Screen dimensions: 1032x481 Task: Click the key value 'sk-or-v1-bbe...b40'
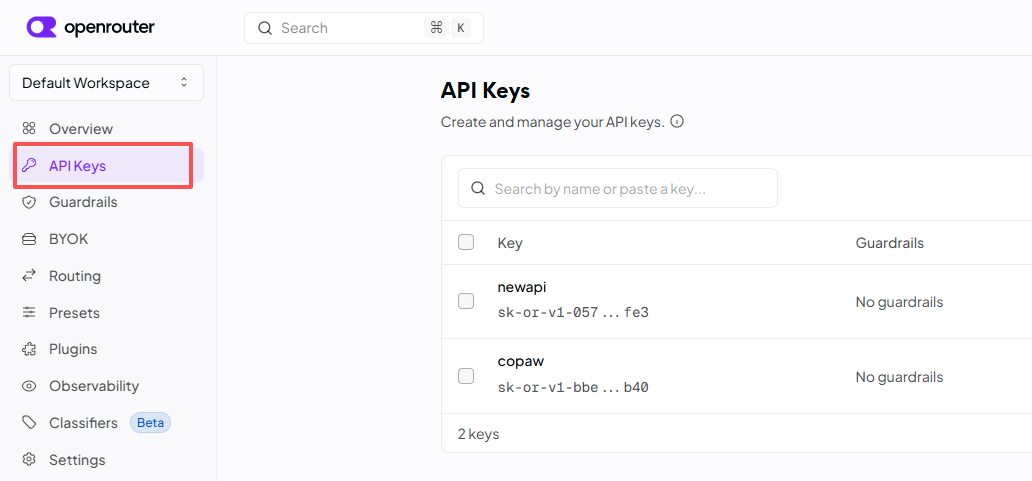pyautogui.click(x=573, y=388)
